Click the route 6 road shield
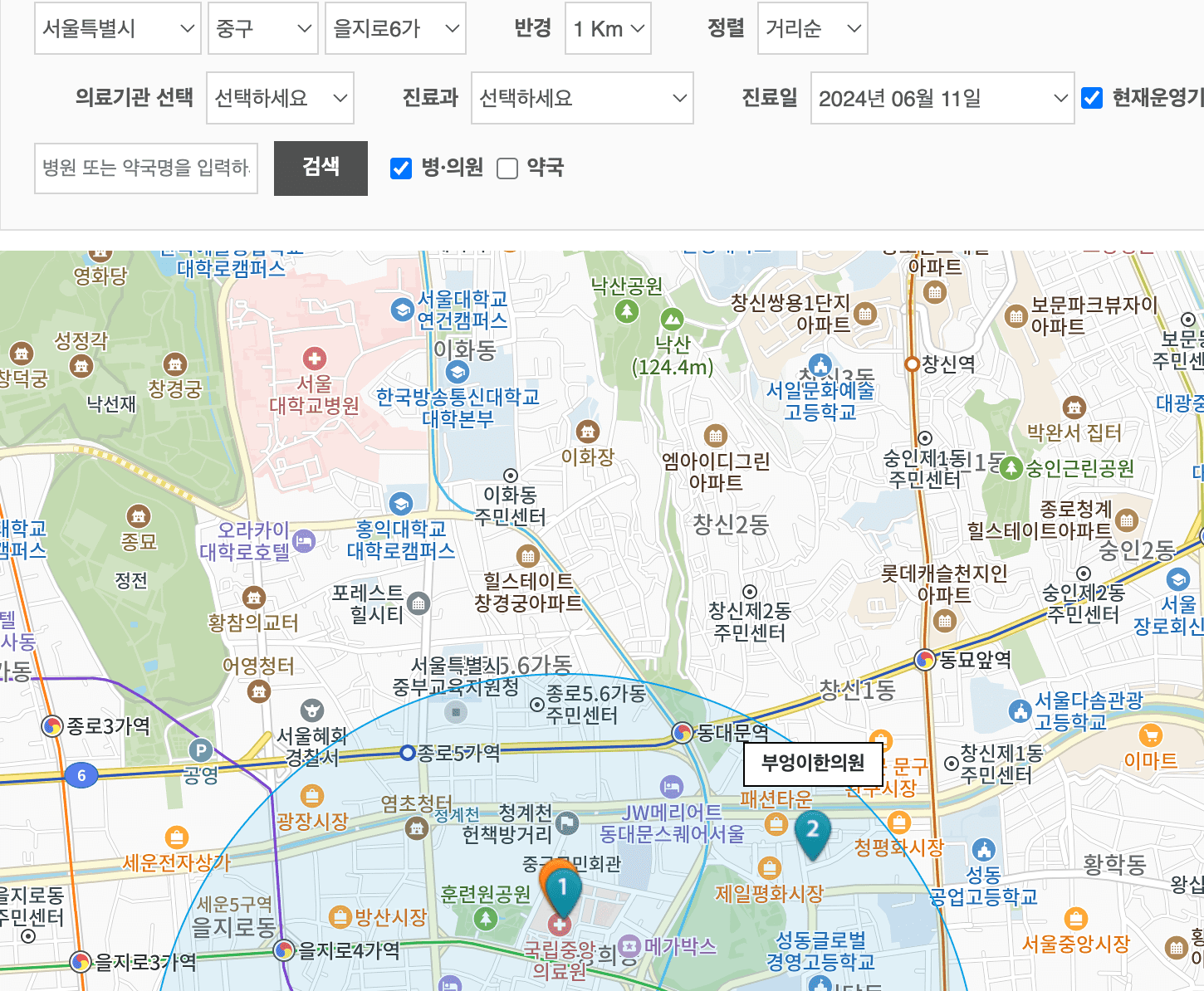The height and width of the screenshot is (991, 1204). [x=81, y=775]
